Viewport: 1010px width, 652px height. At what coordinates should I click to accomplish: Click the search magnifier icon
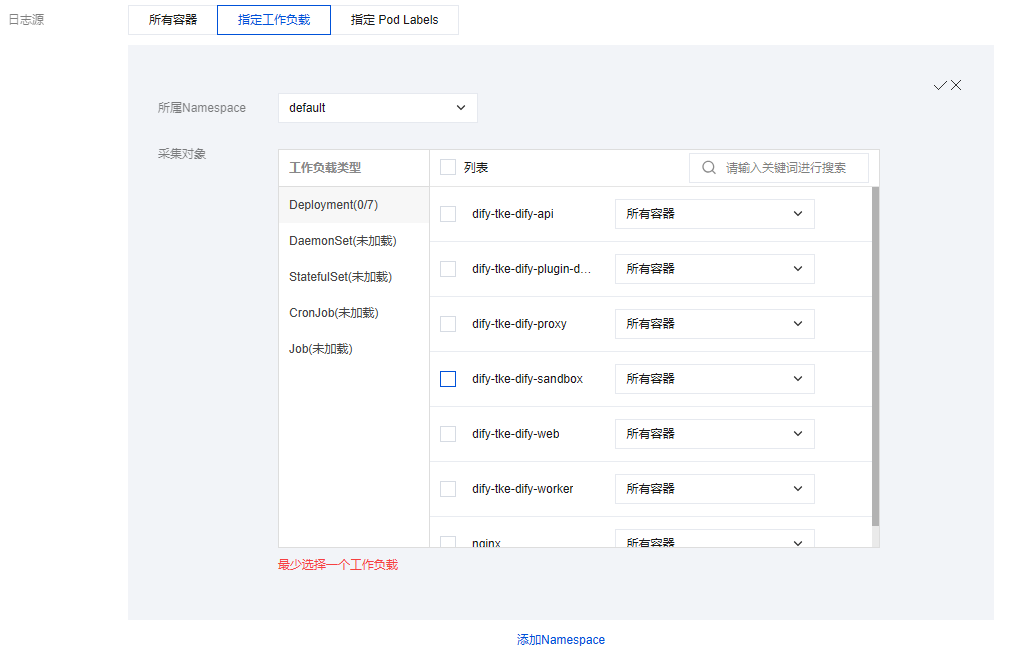pyautogui.click(x=709, y=168)
